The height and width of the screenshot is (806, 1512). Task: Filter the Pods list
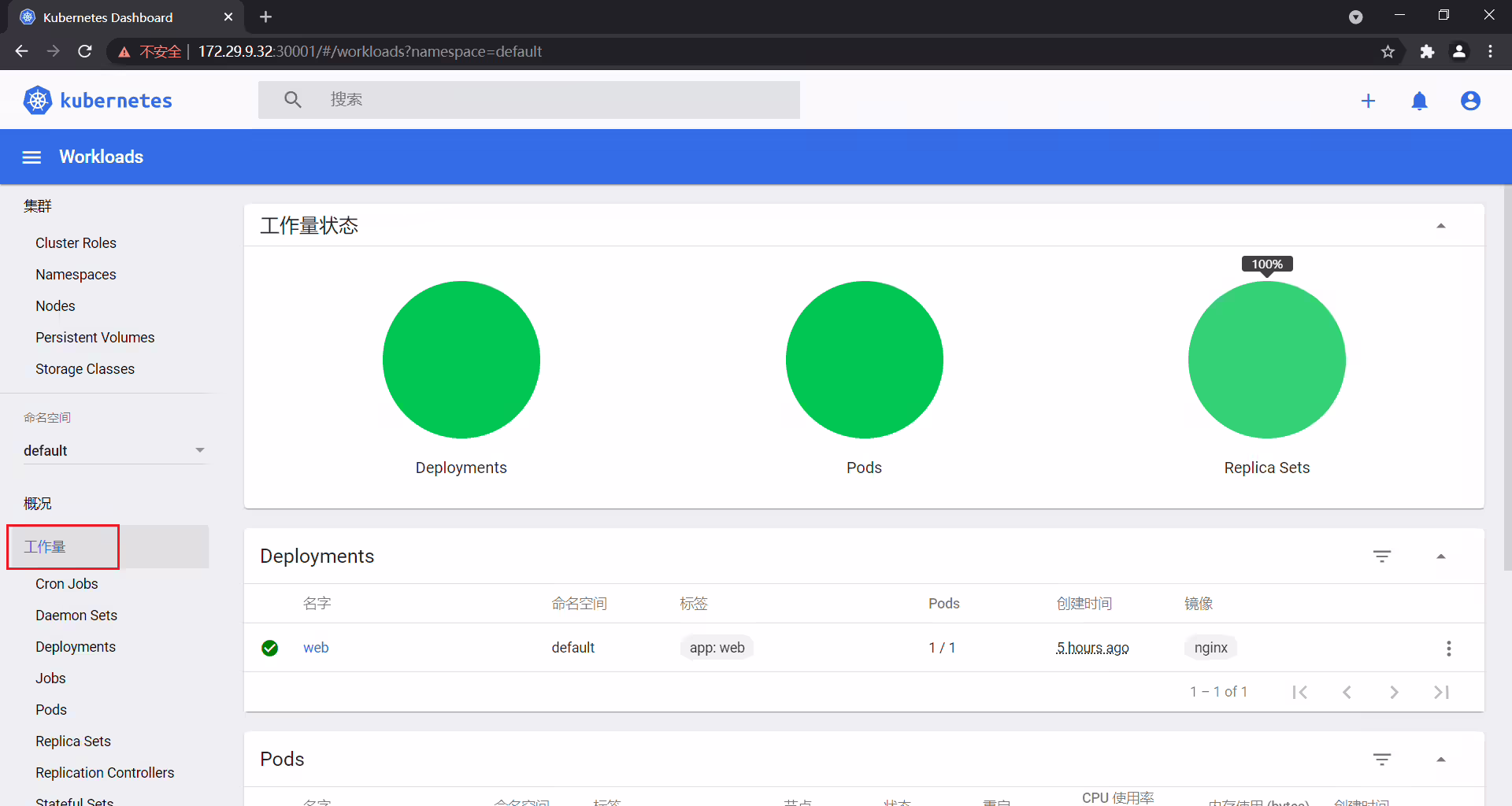pos(1382,760)
